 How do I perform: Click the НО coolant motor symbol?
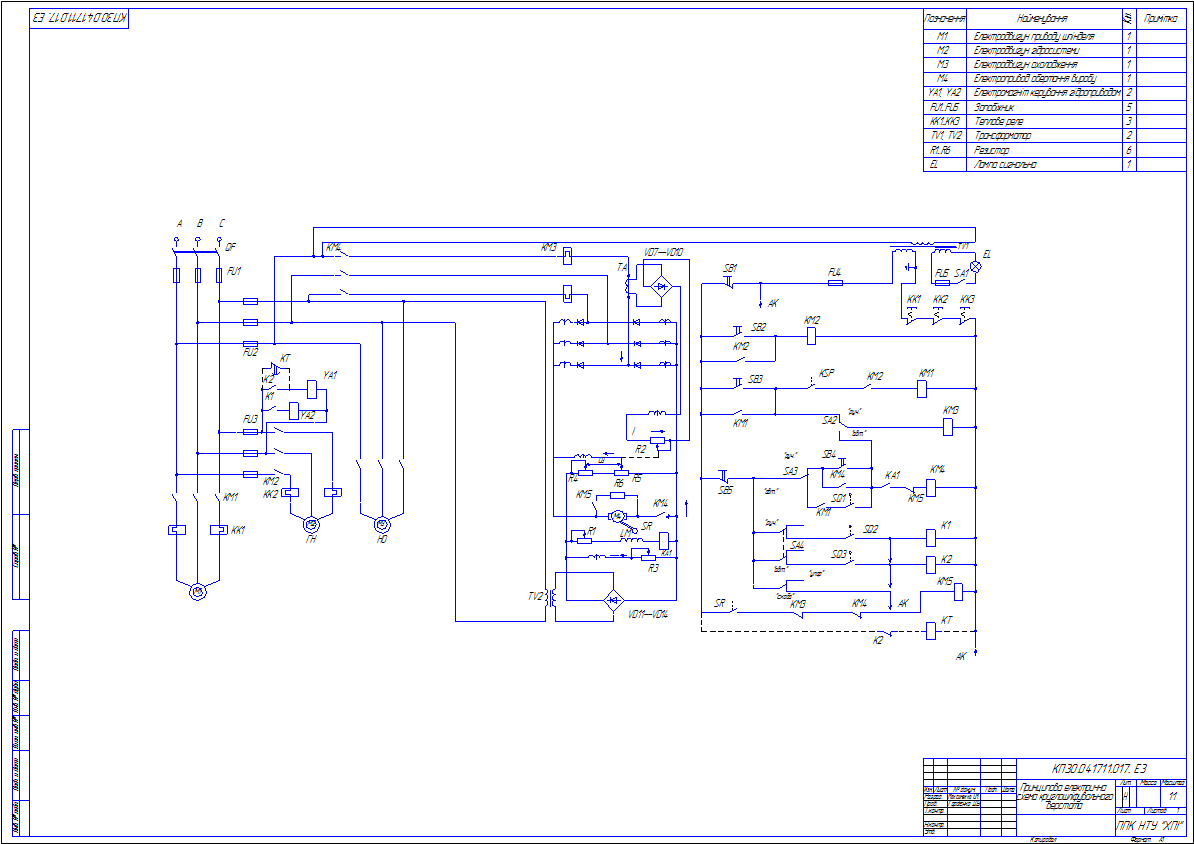tap(382, 523)
